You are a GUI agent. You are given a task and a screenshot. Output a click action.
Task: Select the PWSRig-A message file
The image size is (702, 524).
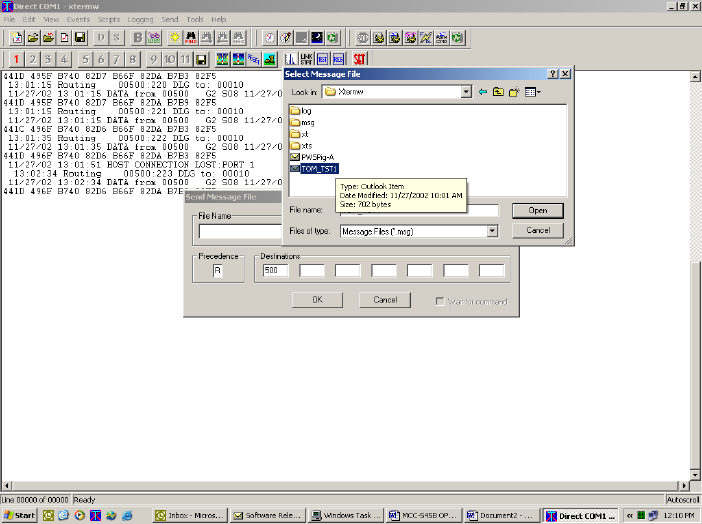312,157
